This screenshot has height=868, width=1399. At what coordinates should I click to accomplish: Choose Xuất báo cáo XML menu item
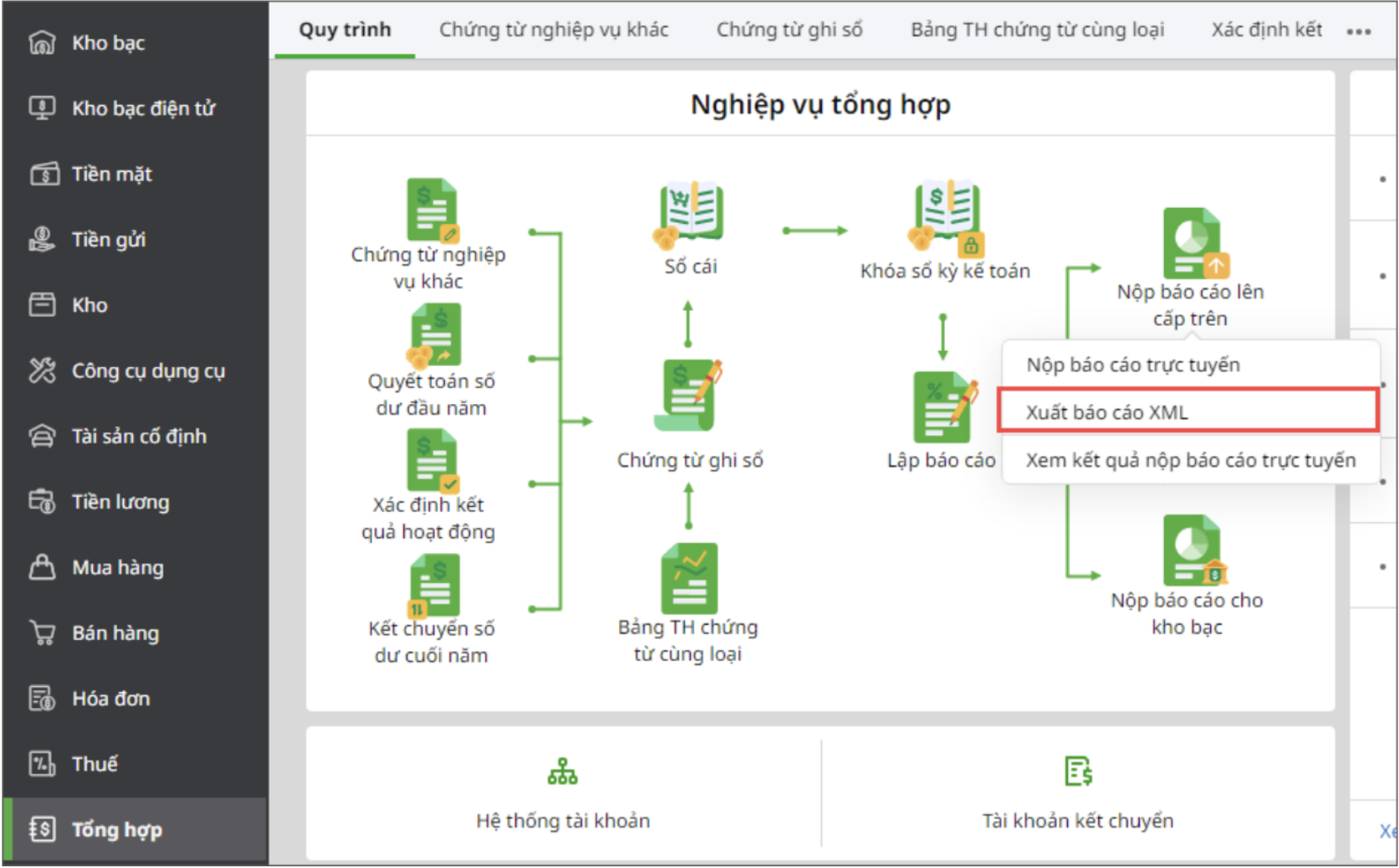(1188, 411)
